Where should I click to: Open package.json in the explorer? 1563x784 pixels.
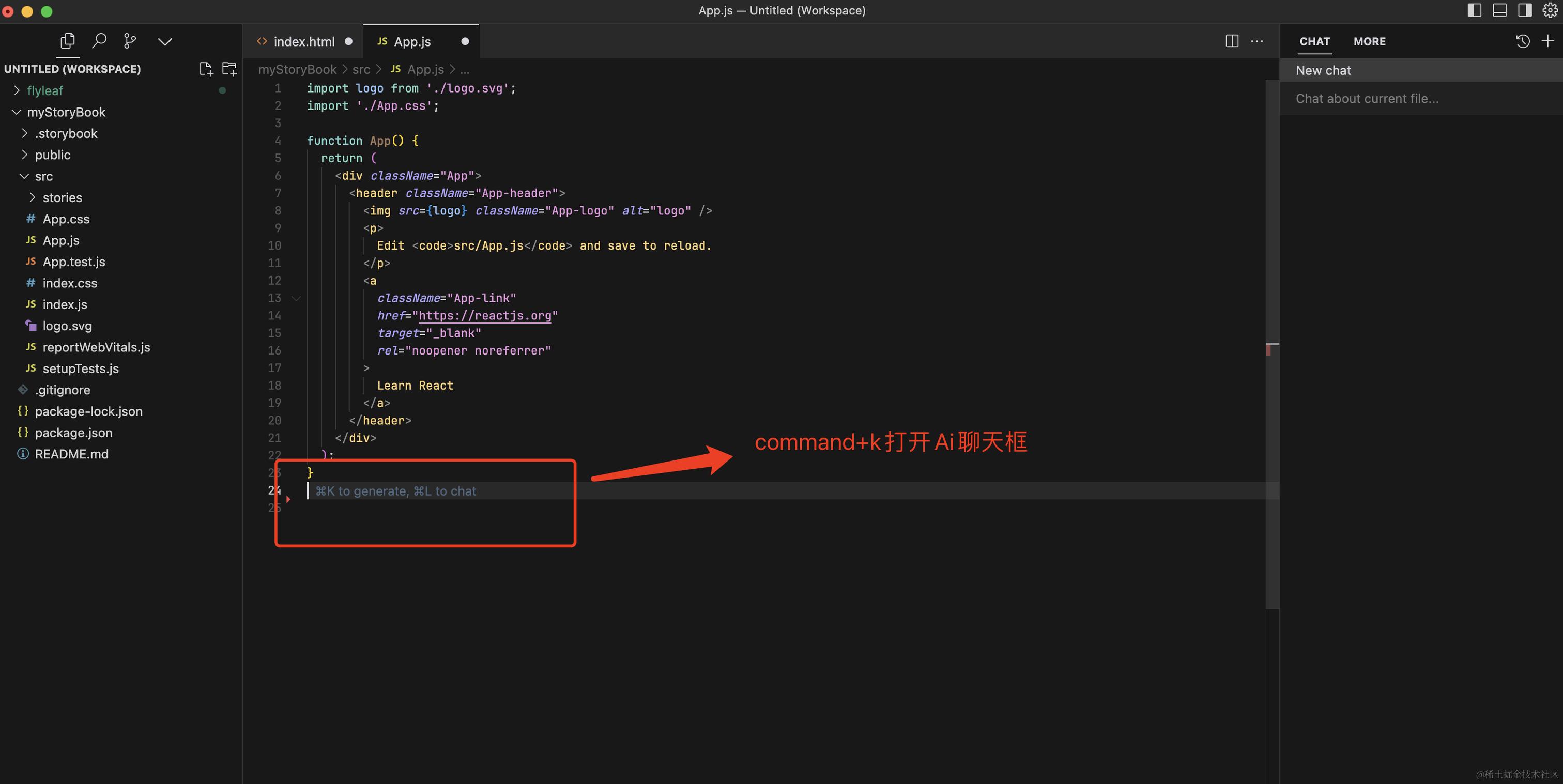click(73, 433)
